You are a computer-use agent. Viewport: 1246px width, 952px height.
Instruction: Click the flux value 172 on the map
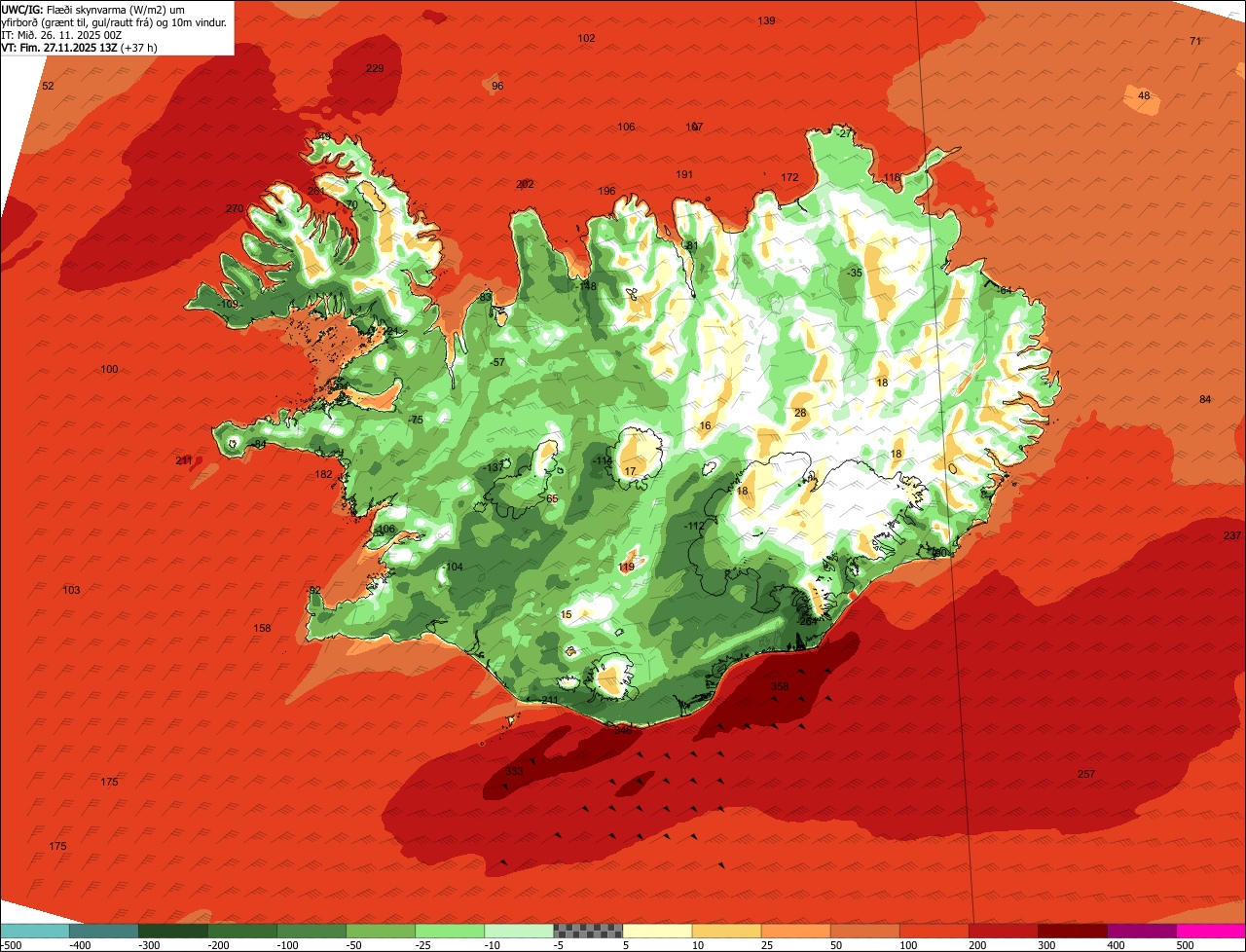pos(789,177)
